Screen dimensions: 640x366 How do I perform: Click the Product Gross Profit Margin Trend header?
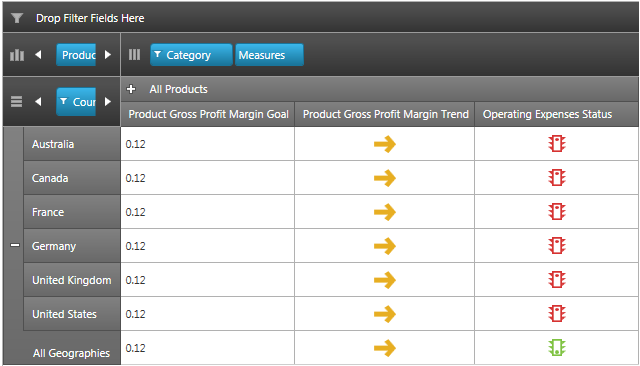[x=385, y=114]
